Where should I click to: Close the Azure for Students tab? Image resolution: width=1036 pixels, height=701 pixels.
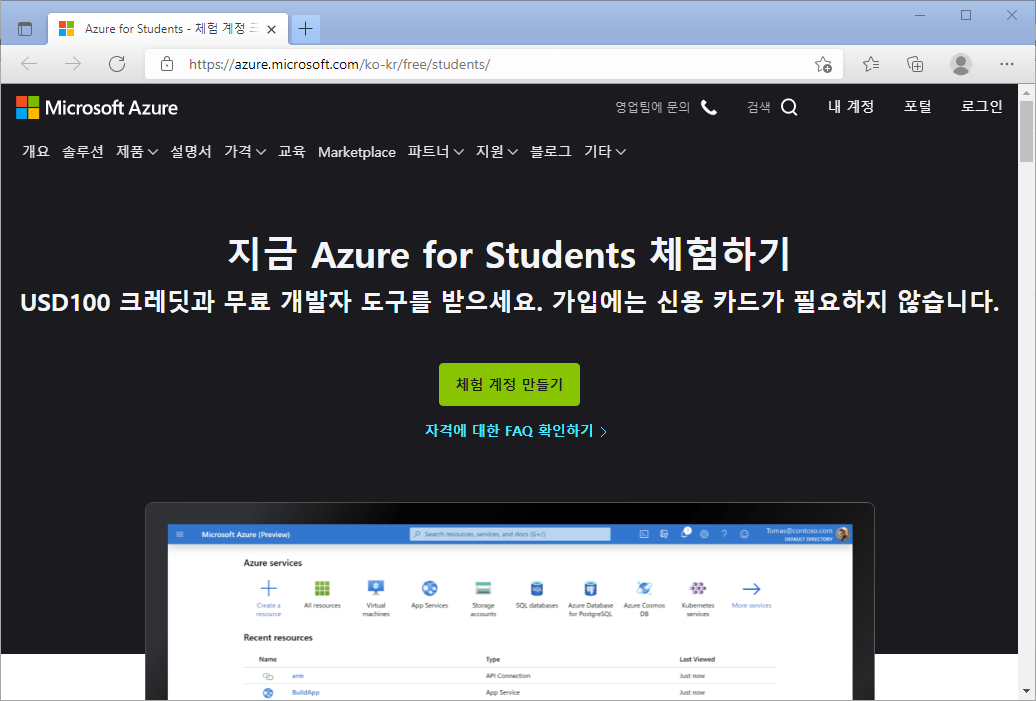pyautogui.click(x=271, y=29)
